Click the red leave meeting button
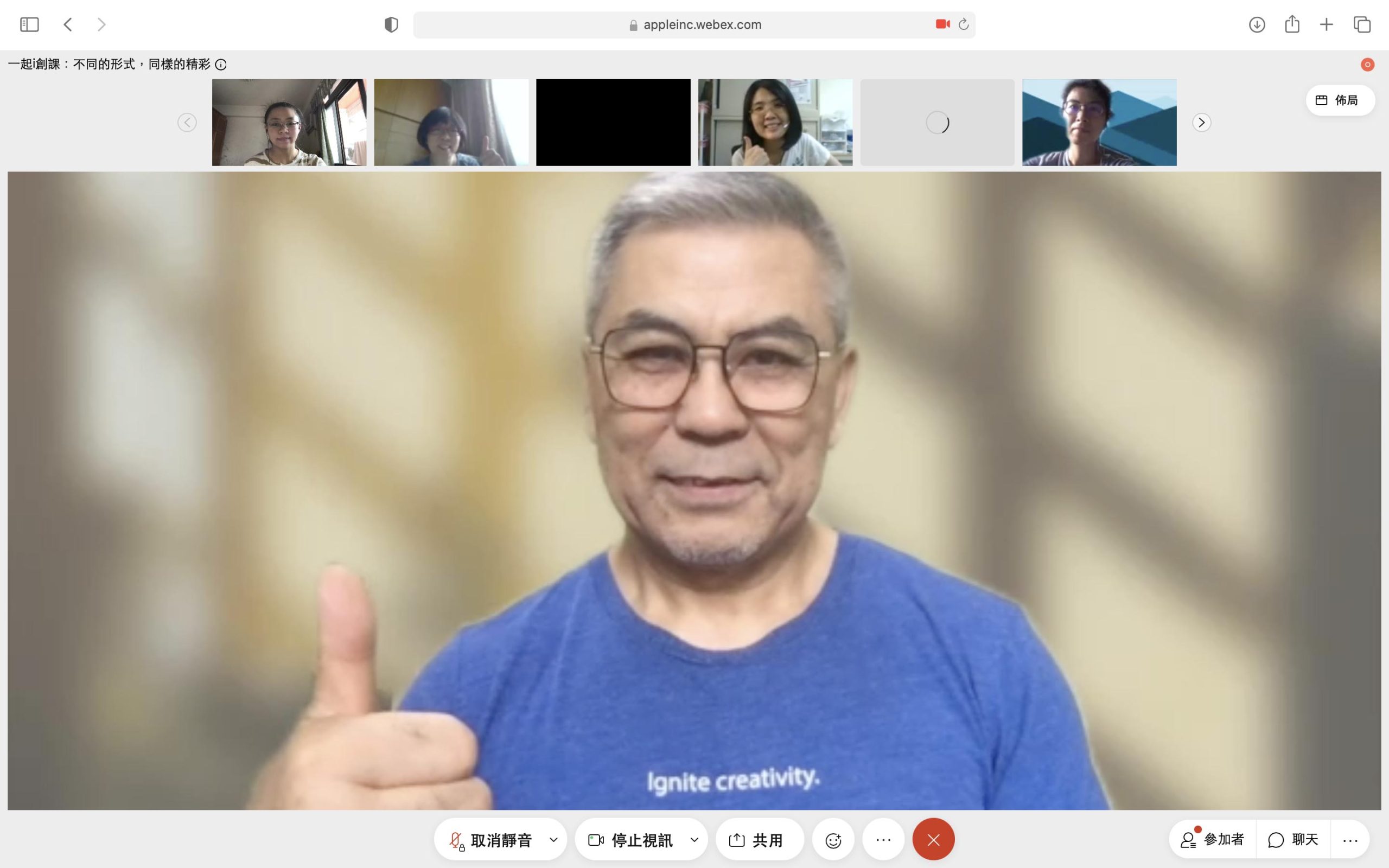The height and width of the screenshot is (868, 1389). coord(933,840)
